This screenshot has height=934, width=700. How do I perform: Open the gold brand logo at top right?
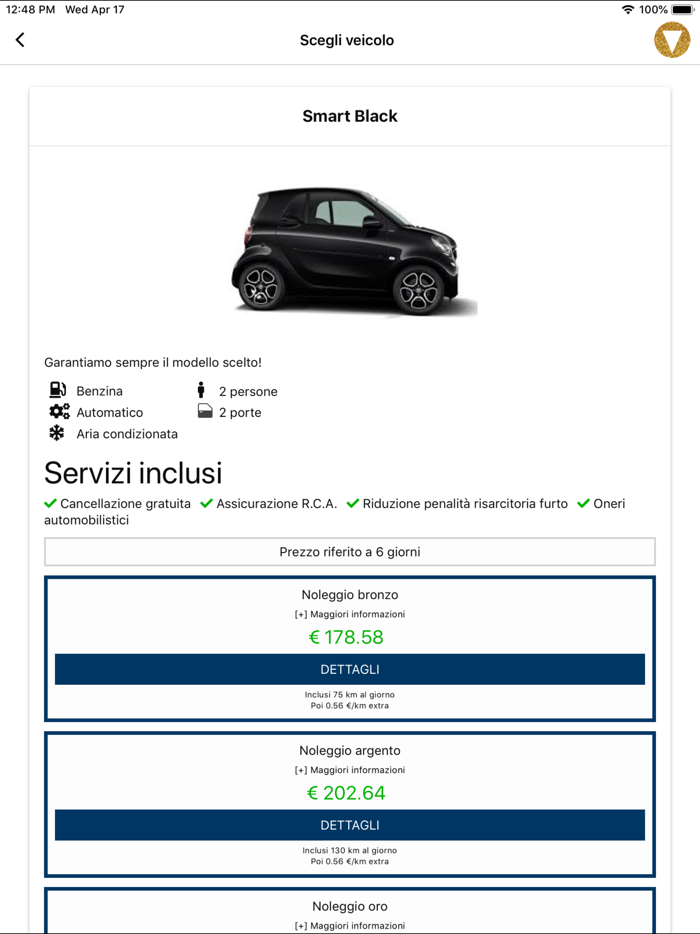(672, 40)
